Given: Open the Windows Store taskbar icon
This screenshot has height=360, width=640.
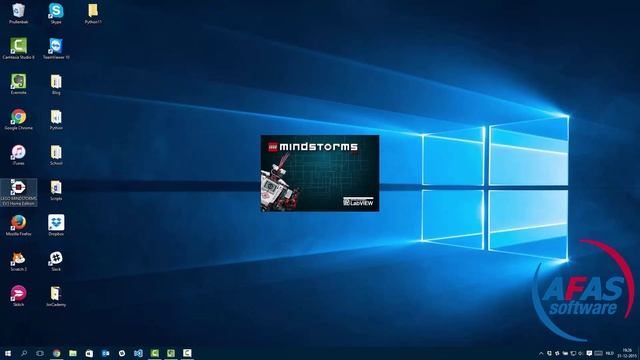Looking at the screenshot, I should (x=89, y=353).
